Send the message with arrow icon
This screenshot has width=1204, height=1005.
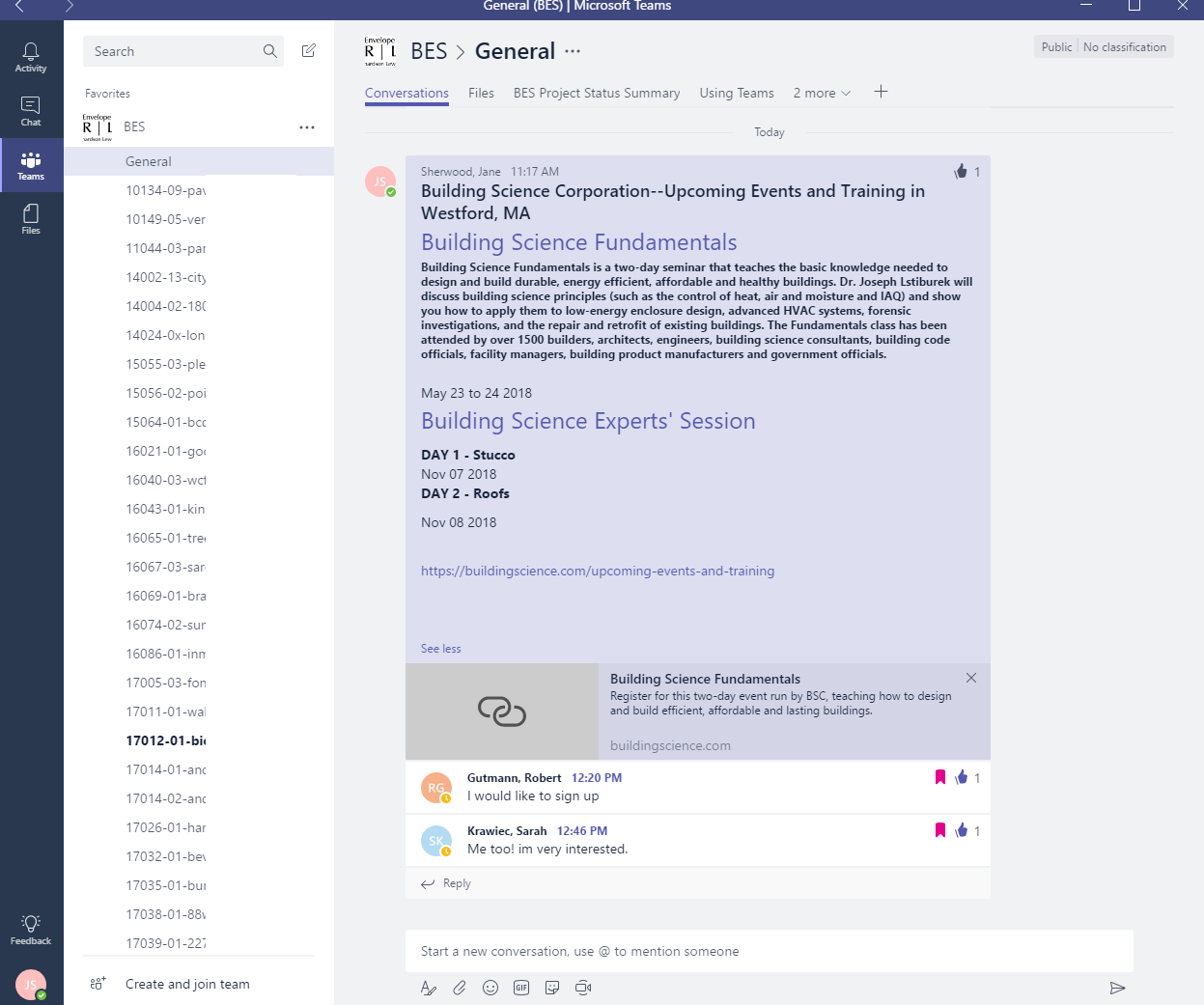click(x=1117, y=988)
